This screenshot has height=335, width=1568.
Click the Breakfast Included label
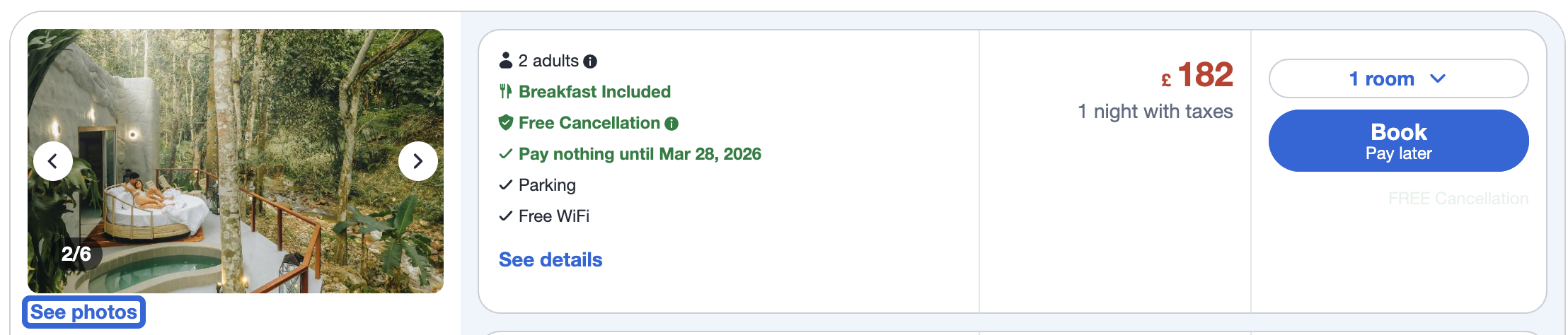pyautogui.click(x=594, y=92)
